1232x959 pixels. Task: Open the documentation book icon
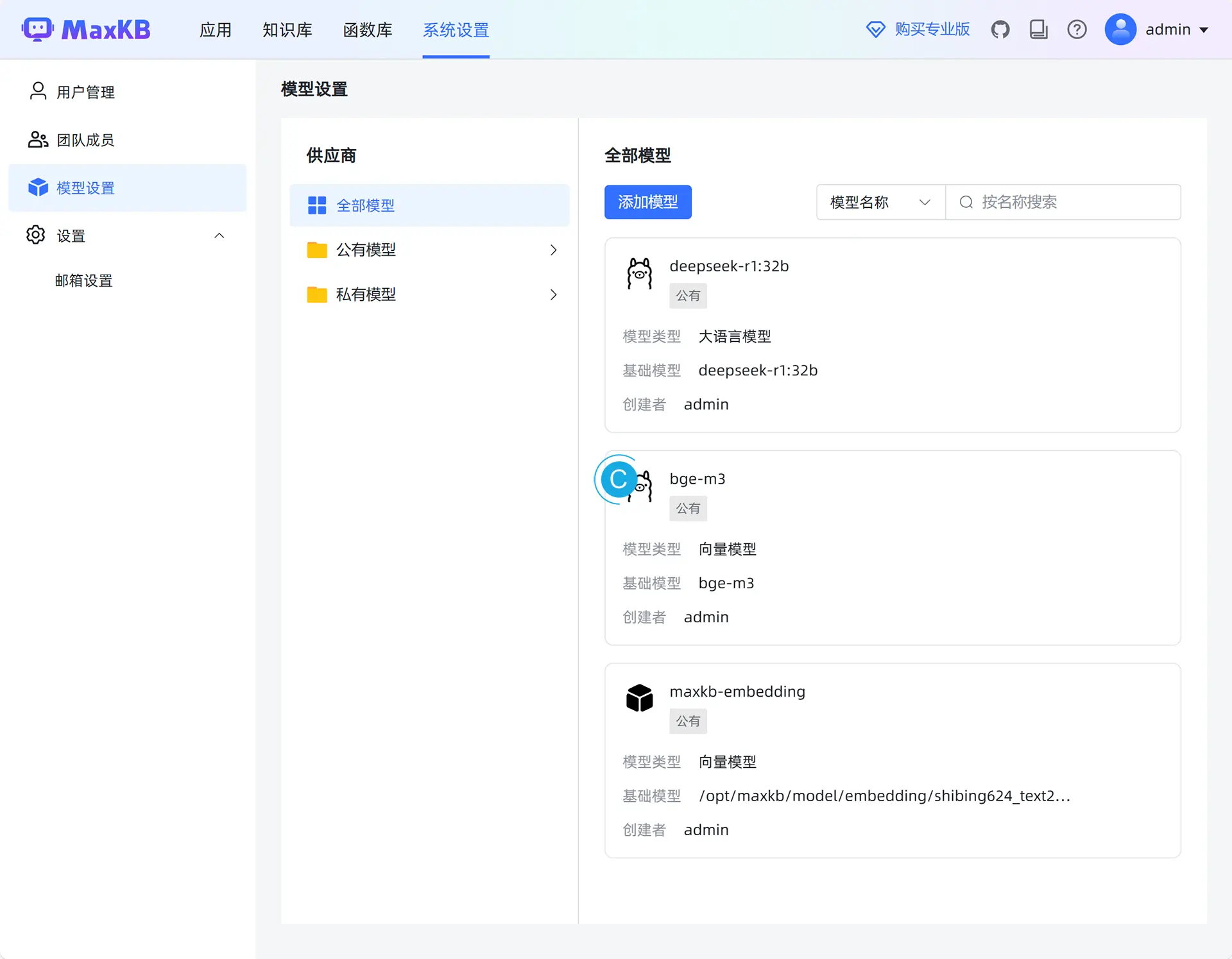tap(1038, 30)
